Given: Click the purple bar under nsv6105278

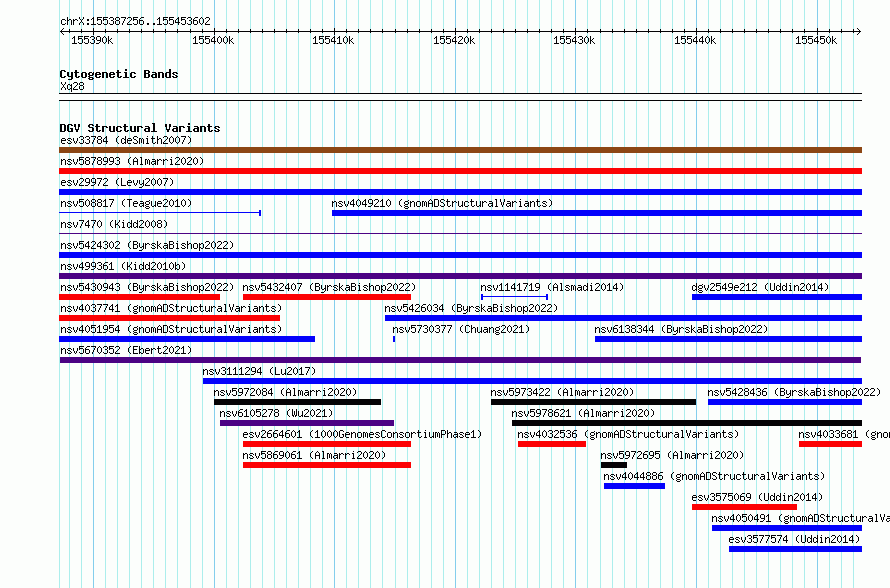Looking at the screenshot, I should pos(307,423).
